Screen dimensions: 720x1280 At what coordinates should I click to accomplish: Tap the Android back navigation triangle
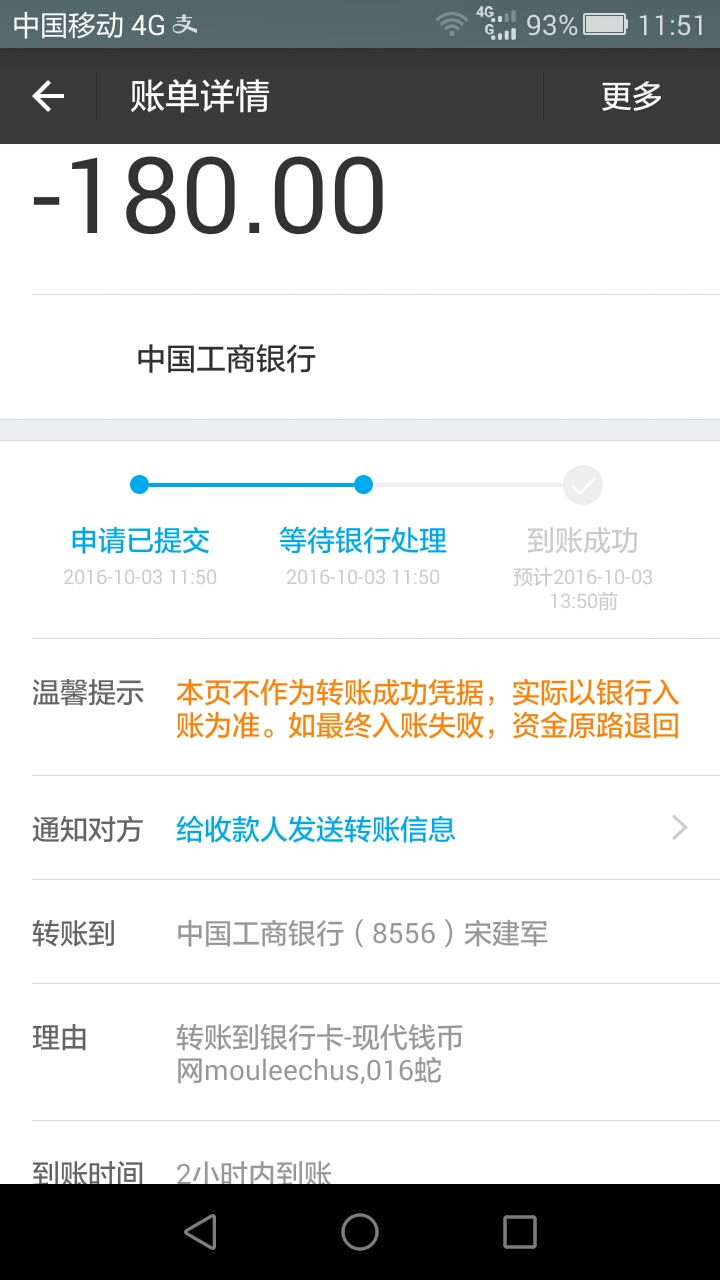click(201, 1232)
